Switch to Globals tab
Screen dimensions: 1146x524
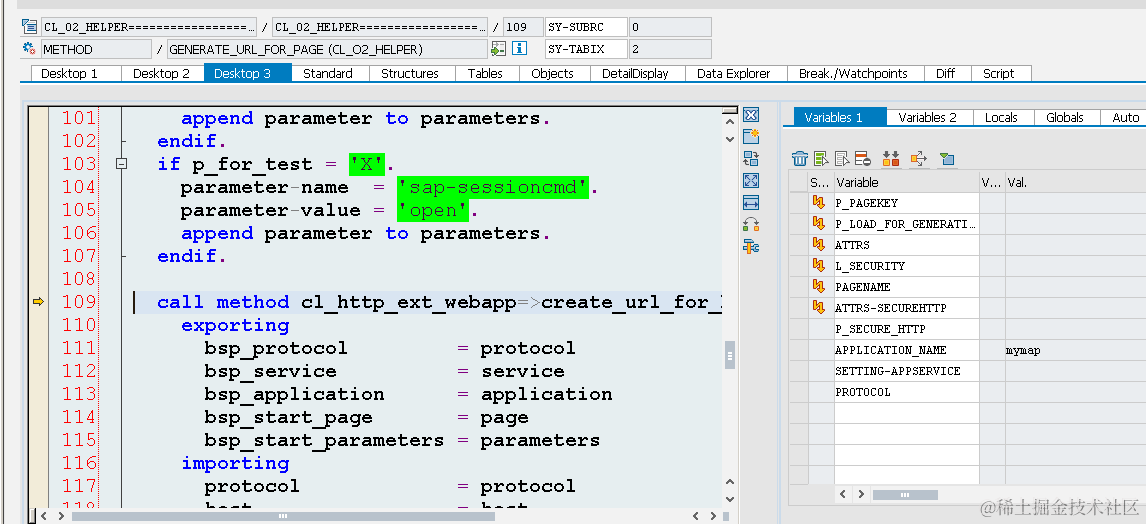pos(1064,117)
